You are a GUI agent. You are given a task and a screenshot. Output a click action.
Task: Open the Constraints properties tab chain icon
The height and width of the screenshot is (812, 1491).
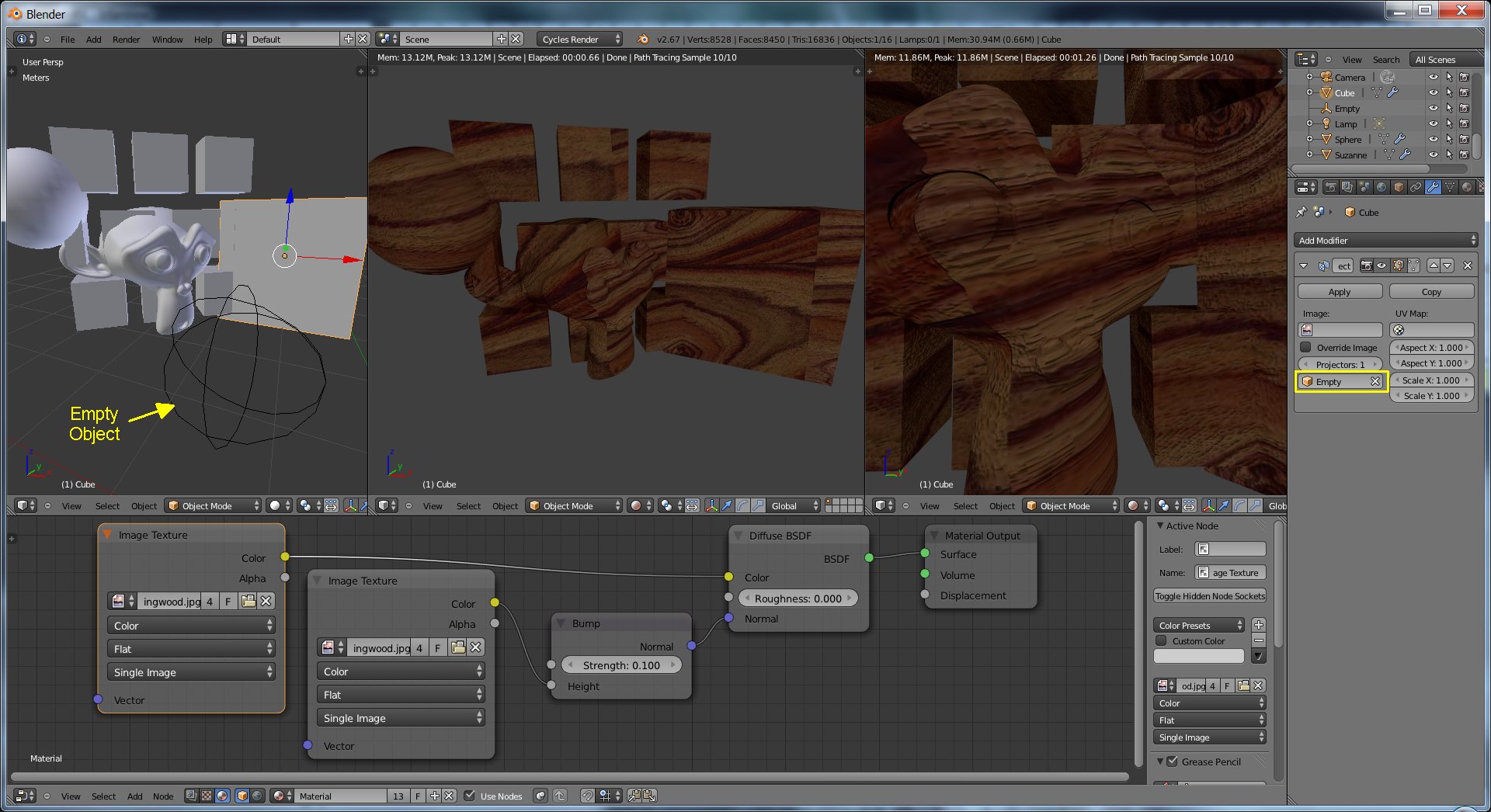point(1416,187)
